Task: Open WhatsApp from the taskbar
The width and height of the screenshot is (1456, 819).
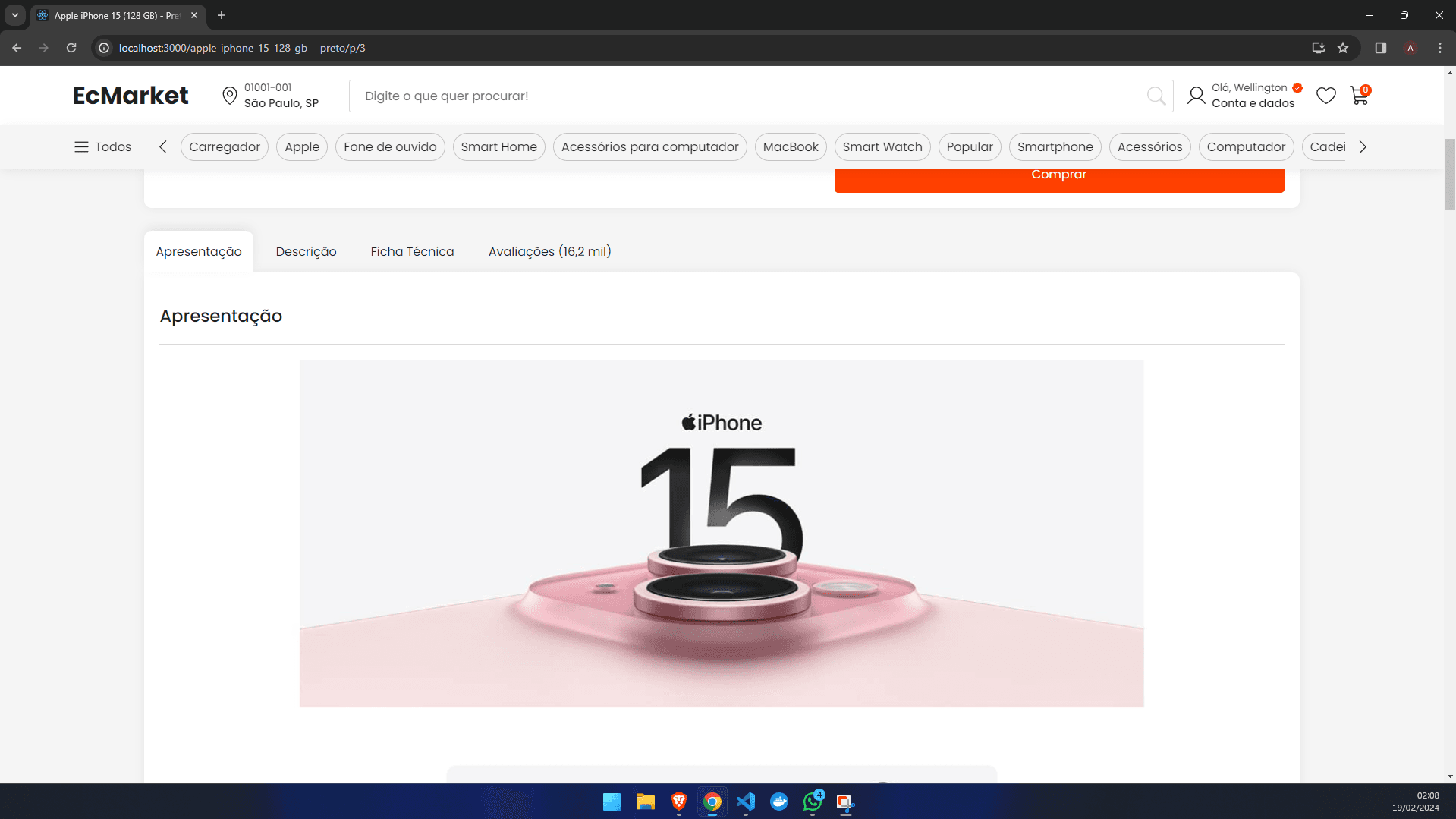Action: point(813,802)
